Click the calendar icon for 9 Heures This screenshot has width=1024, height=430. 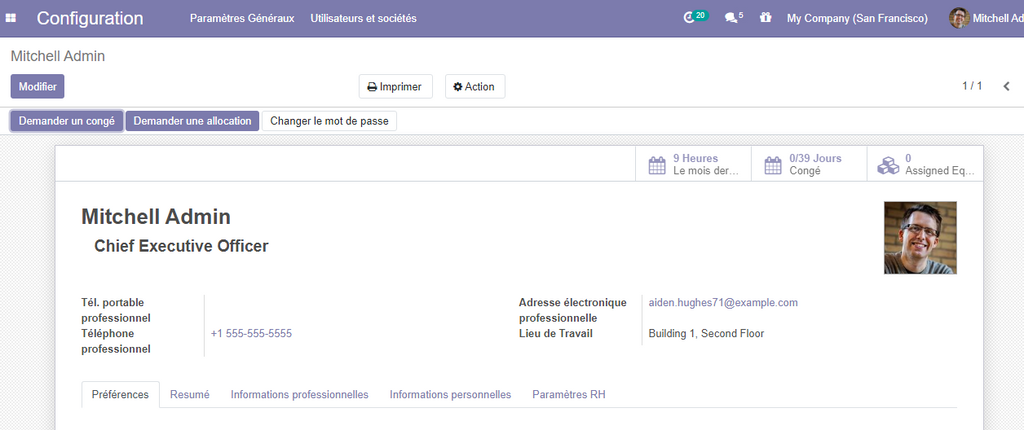(657, 165)
